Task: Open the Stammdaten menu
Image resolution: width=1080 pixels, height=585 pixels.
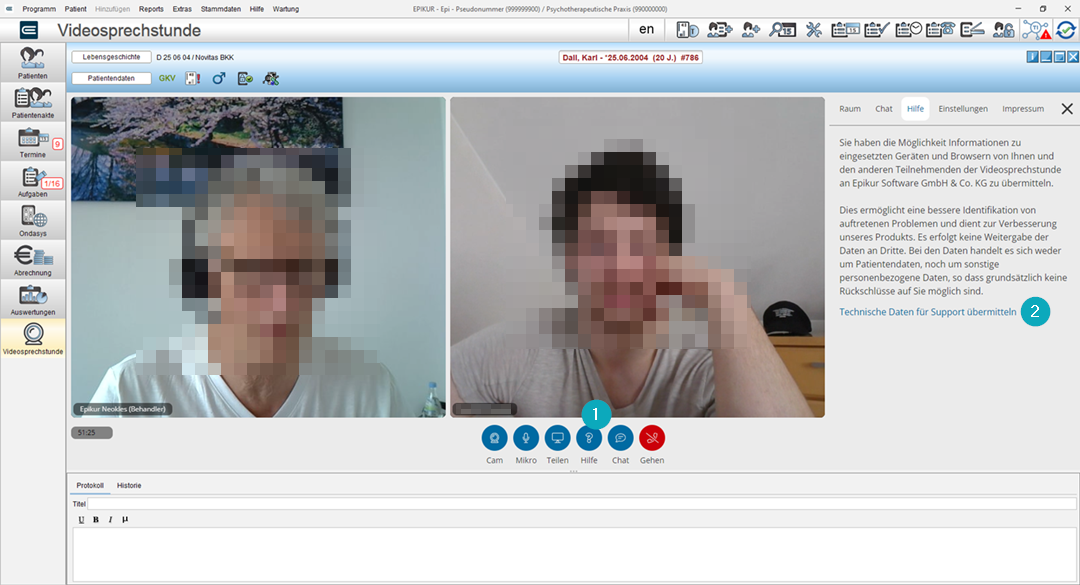Action: [x=220, y=9]
